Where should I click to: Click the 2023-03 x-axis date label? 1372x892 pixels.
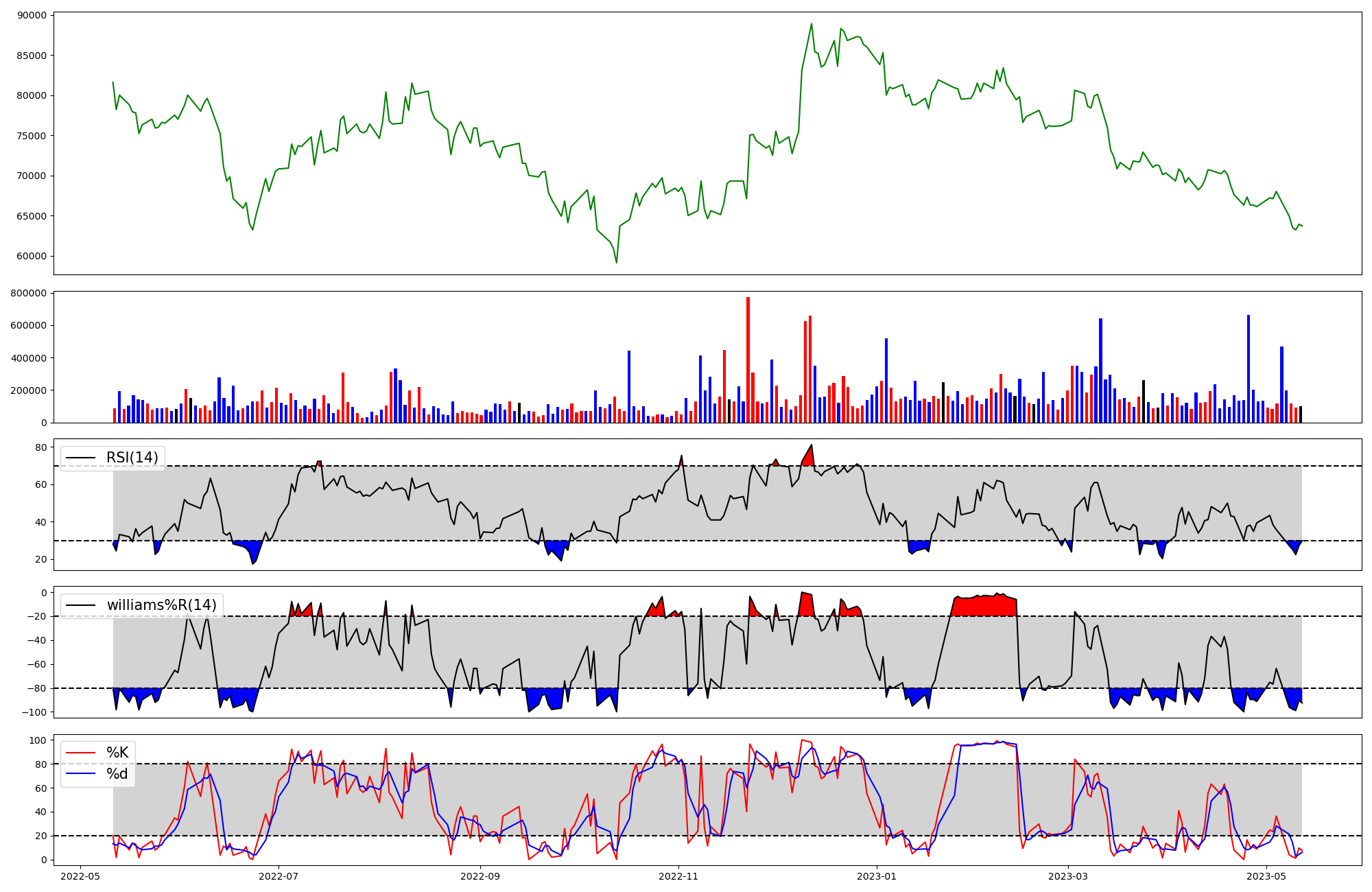tap(1069, 876)
